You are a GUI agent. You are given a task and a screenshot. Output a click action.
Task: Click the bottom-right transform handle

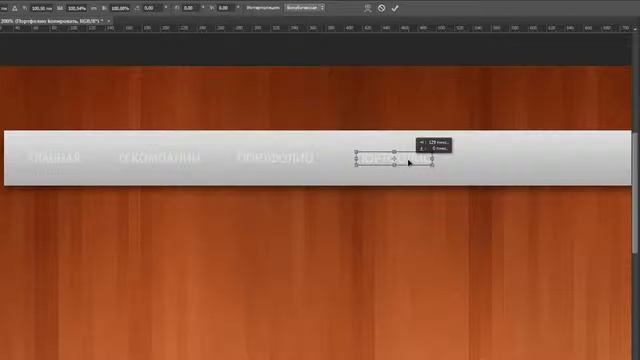pyautogui.click(x=432, y=165)
